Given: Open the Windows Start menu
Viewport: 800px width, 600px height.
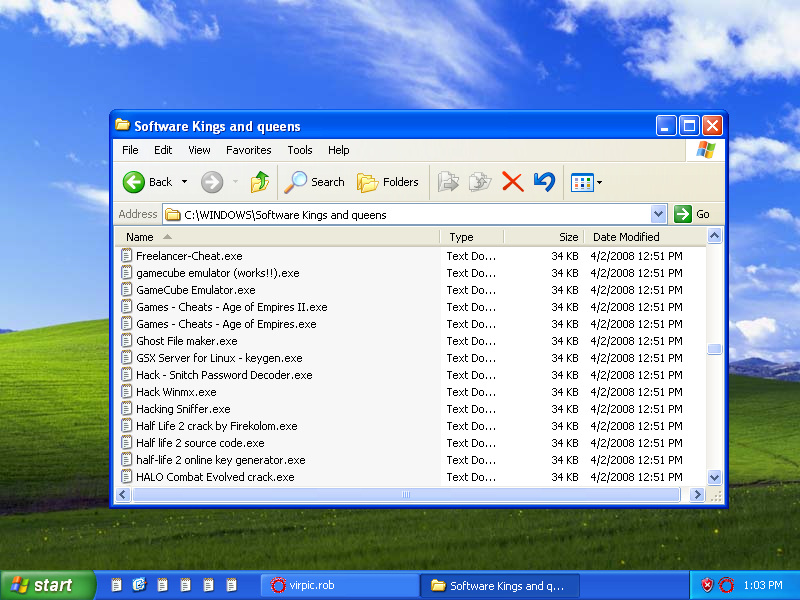Looking at the screenshot, I should pyautogui.click(x=47, y=585).
